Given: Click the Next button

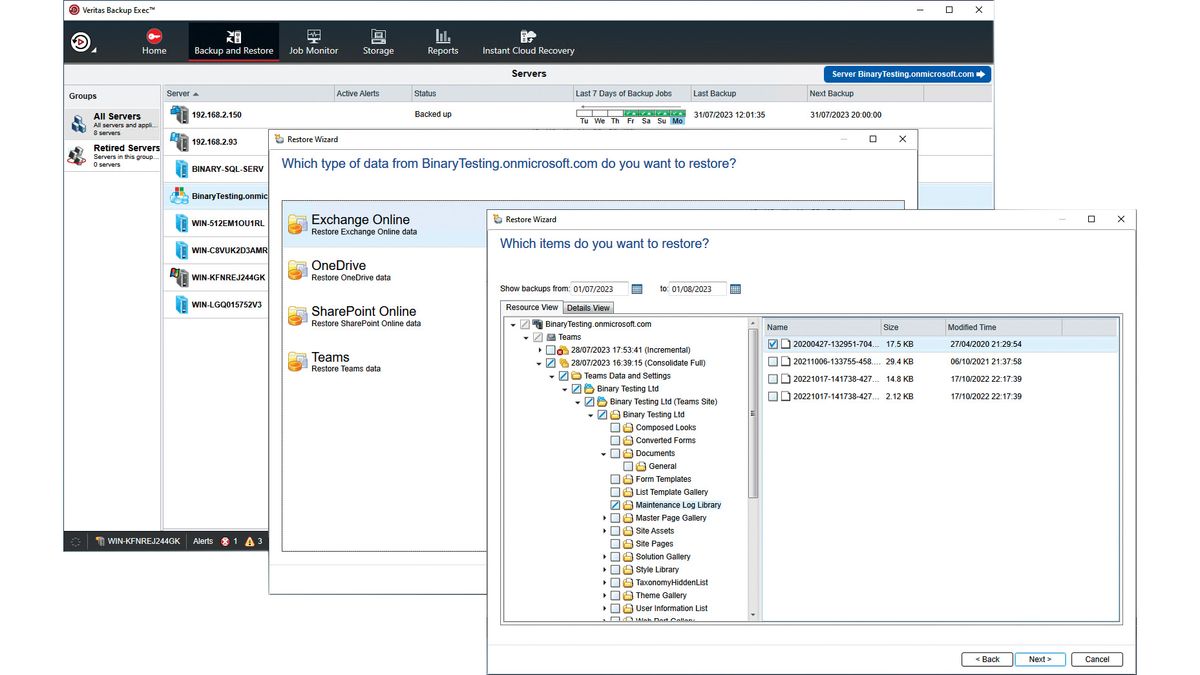Looking at the screenshot, I should pos(1040,659).
